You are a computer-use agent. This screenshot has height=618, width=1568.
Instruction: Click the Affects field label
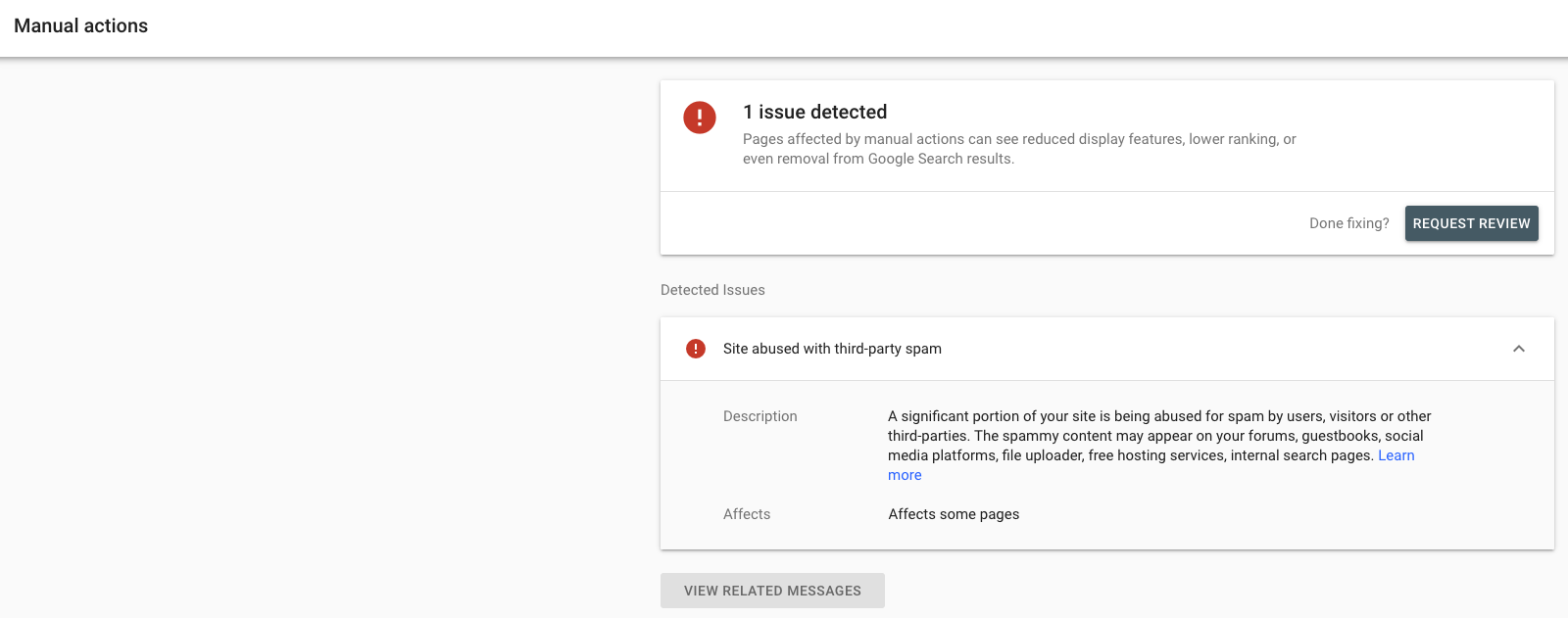[x=747, y=514]
